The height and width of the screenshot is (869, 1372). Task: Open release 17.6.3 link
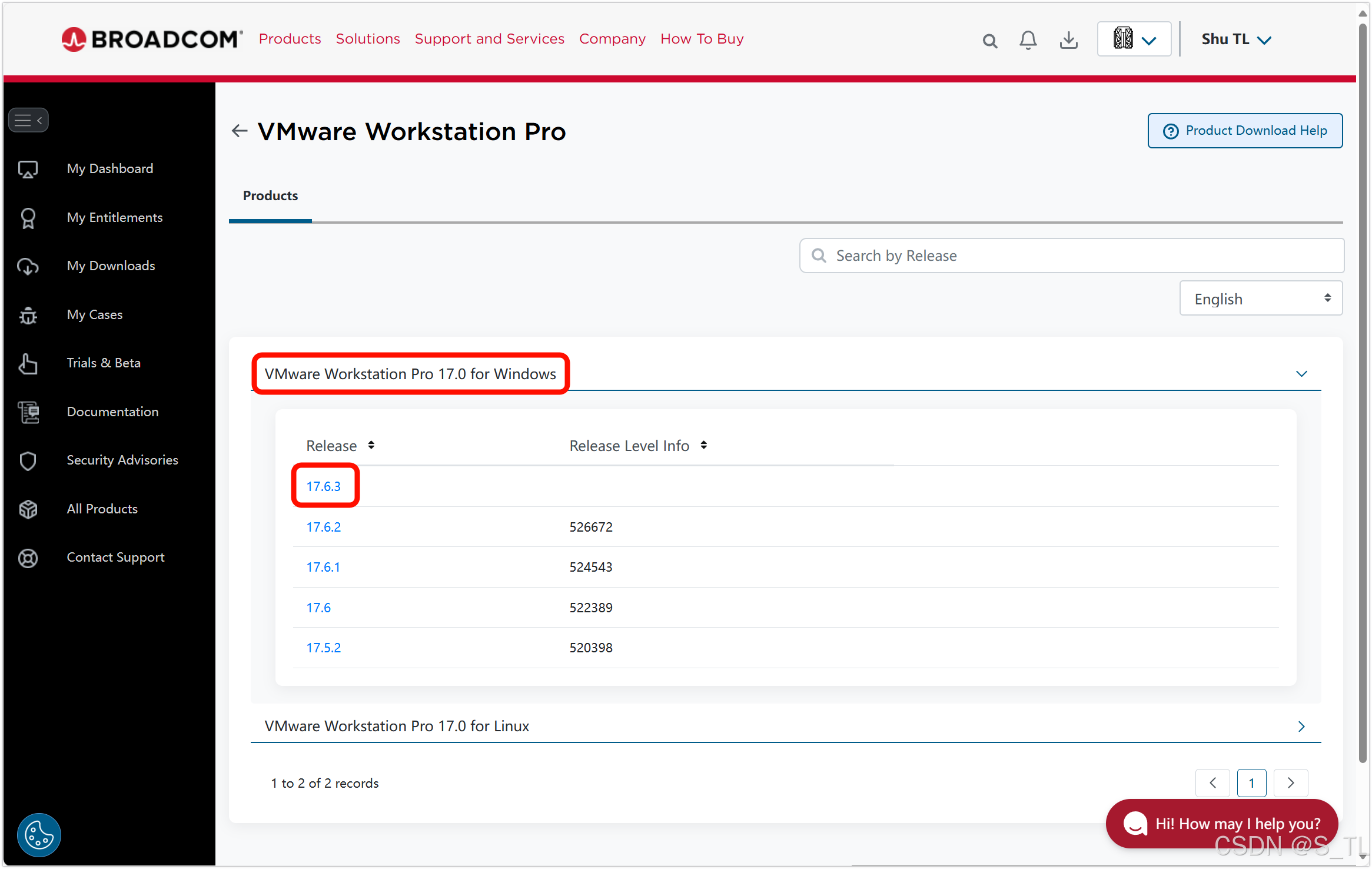pyautogui.click(x=323, y=486)
